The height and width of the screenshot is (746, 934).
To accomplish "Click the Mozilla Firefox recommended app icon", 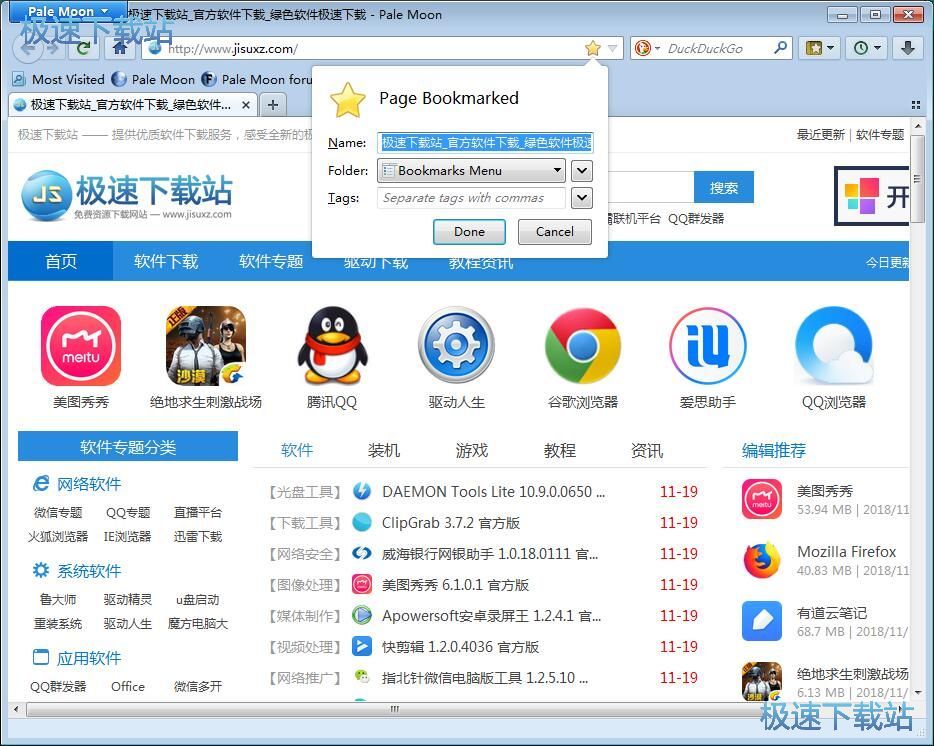I will 762,560.
